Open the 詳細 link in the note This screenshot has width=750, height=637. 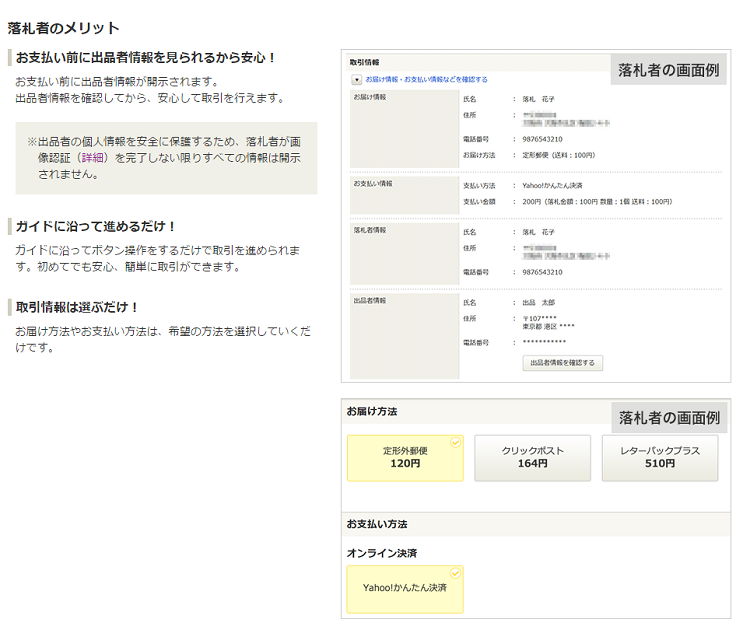pos(96,157)
